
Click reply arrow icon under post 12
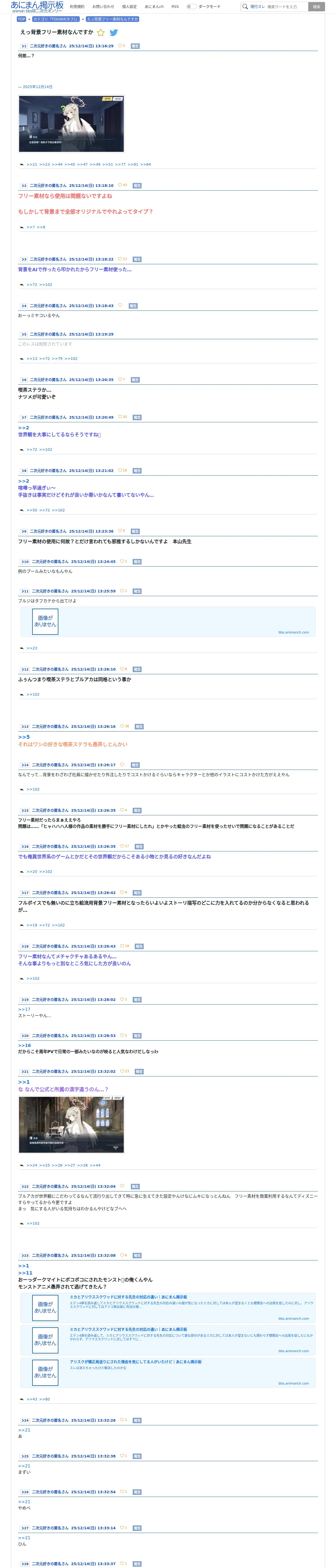[x=22, y=695]
